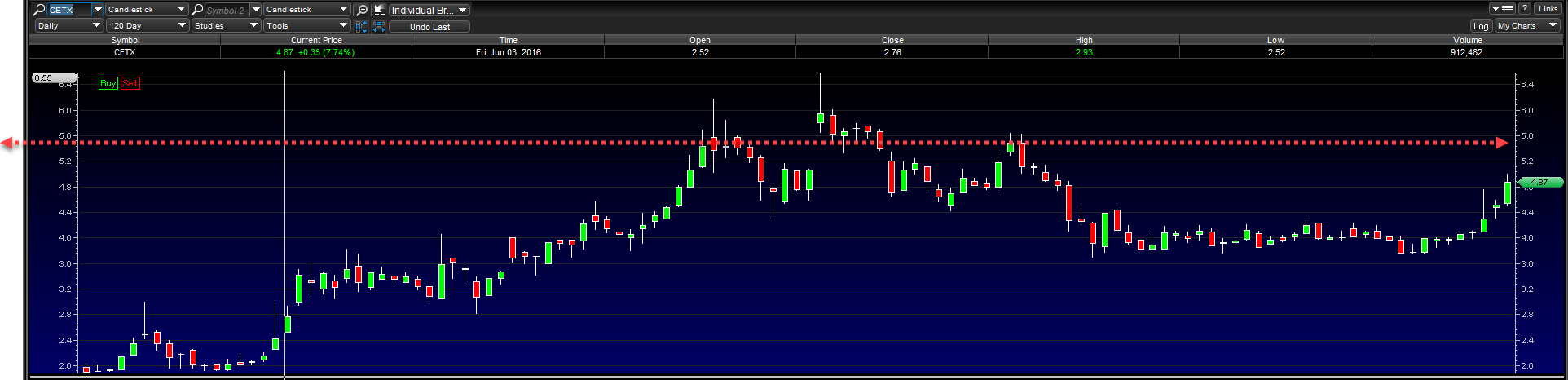Click the 2.76 close value cell
Image resolution: width=1568 pixels, height=380 pixels.
click(892, 52)
